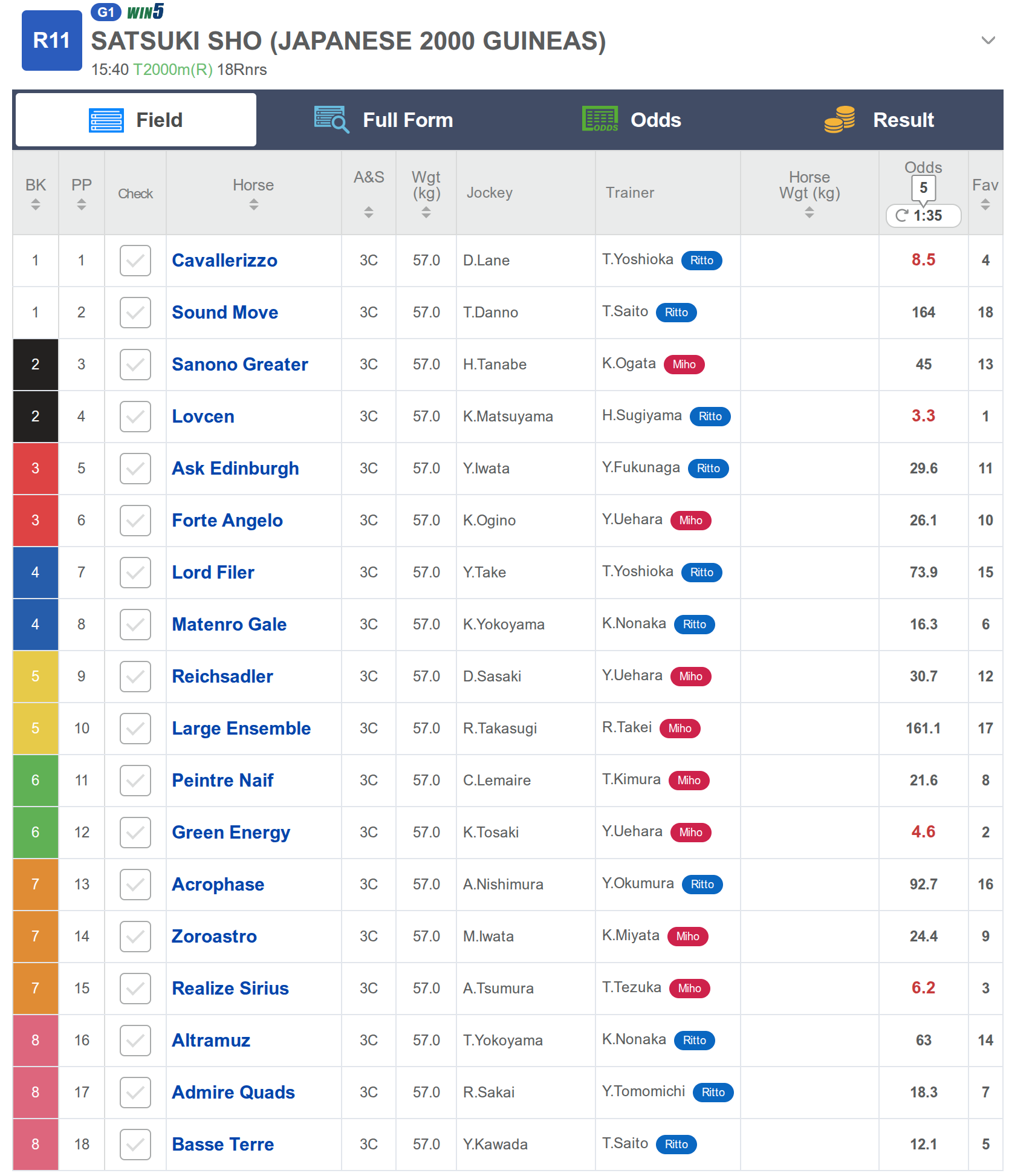Click the green Odds board icon
The width and height of the screenshot is (1009, 1176).
click(600, 119)
